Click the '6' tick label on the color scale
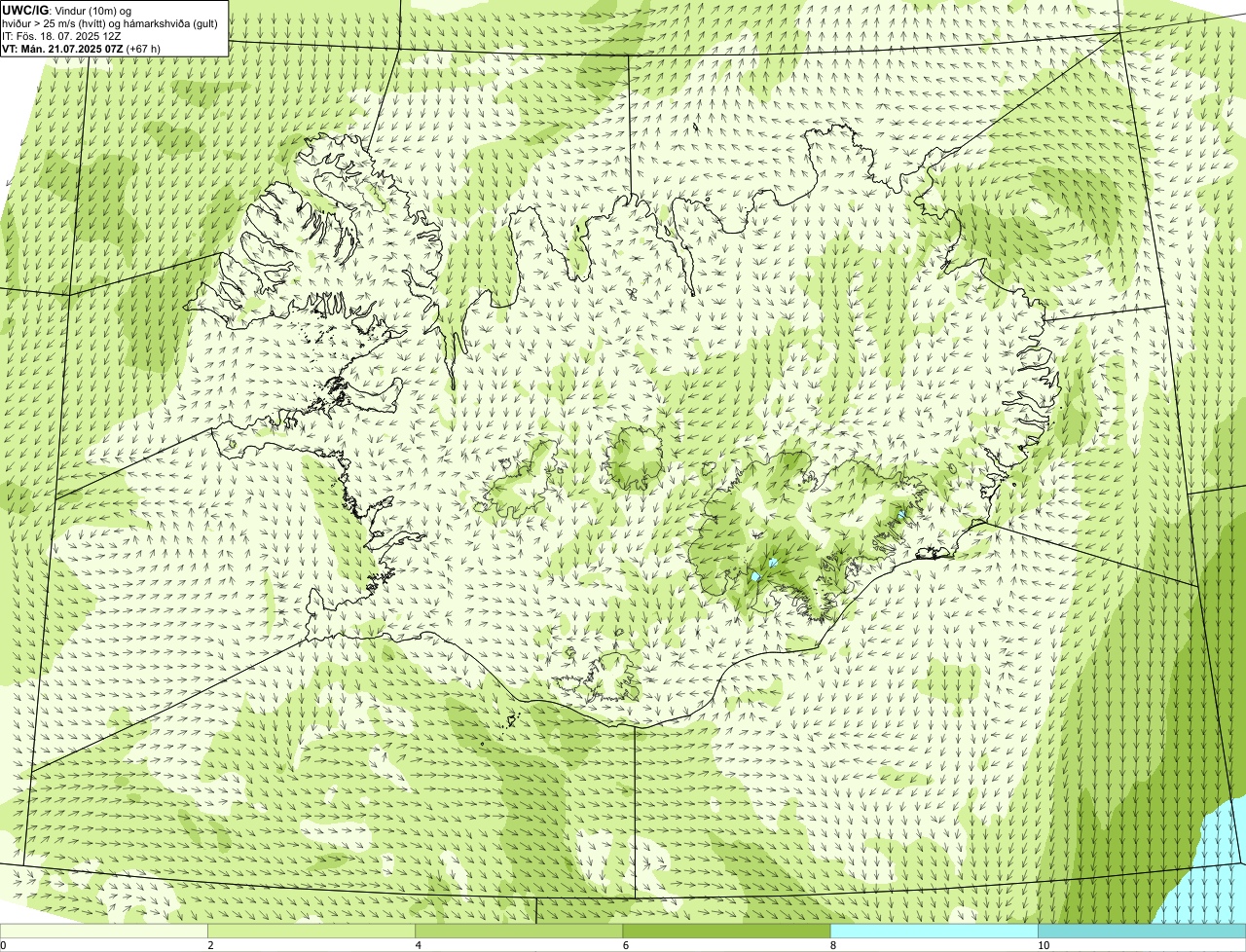The width and height of the screenshot is (1246, 952). [625, 945]
